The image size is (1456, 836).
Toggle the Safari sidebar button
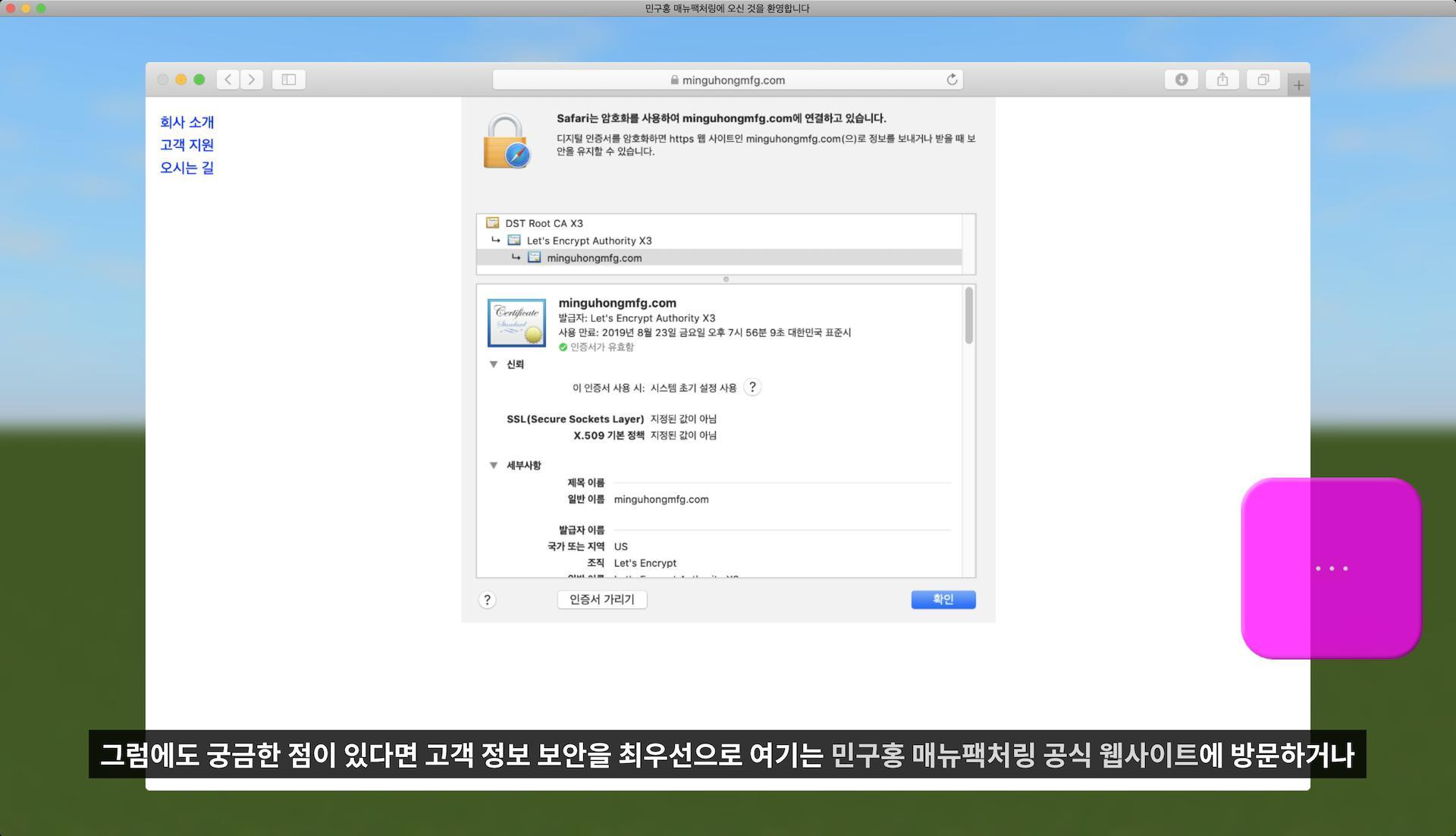tap(289, 80)
